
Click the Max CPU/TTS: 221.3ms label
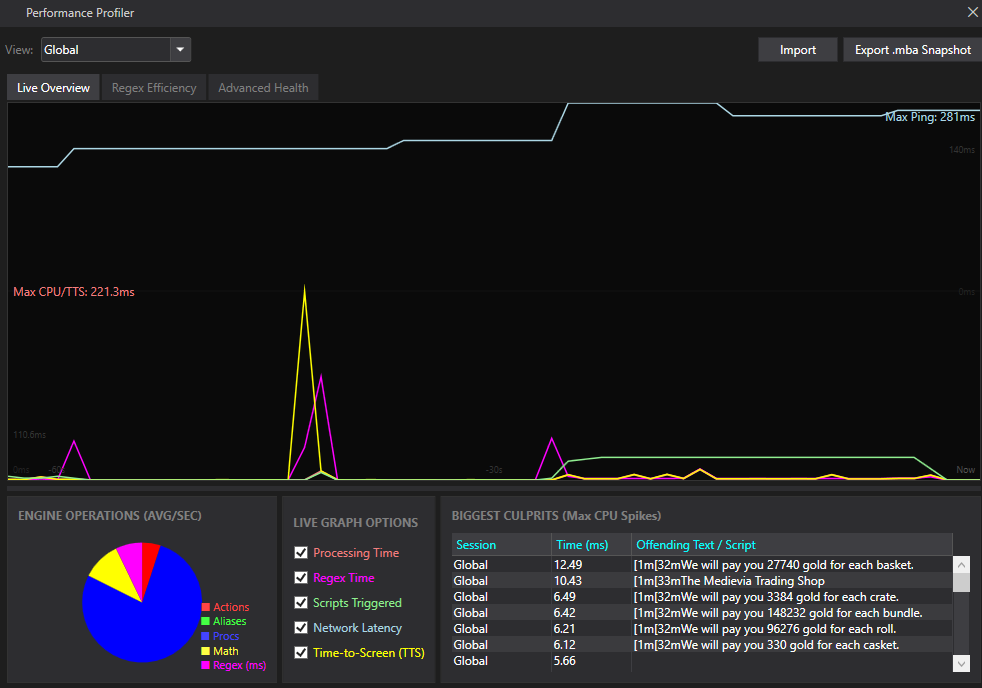[x=74, y=292]
